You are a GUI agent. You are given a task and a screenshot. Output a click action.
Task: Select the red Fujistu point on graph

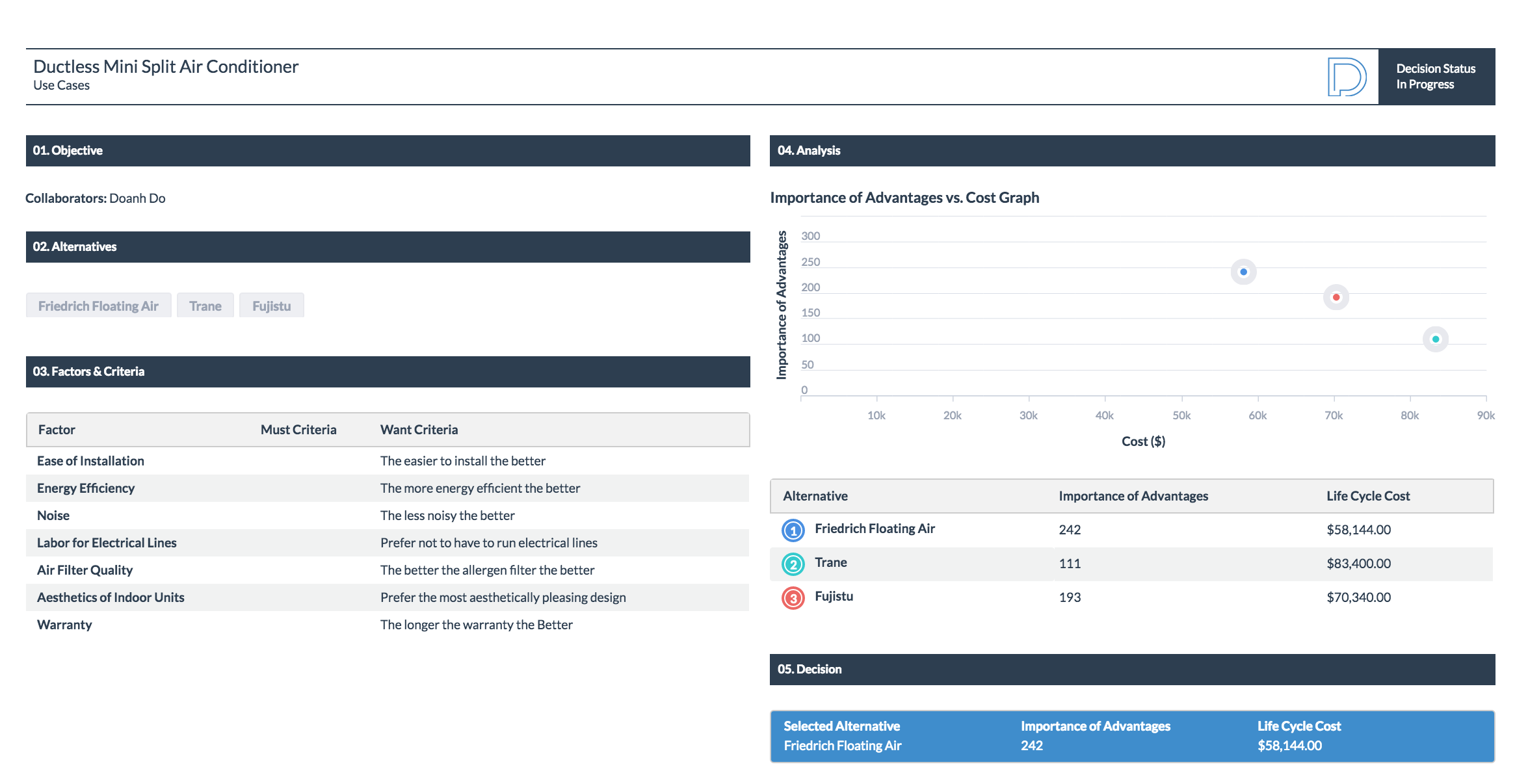(x=1336, y=297)
